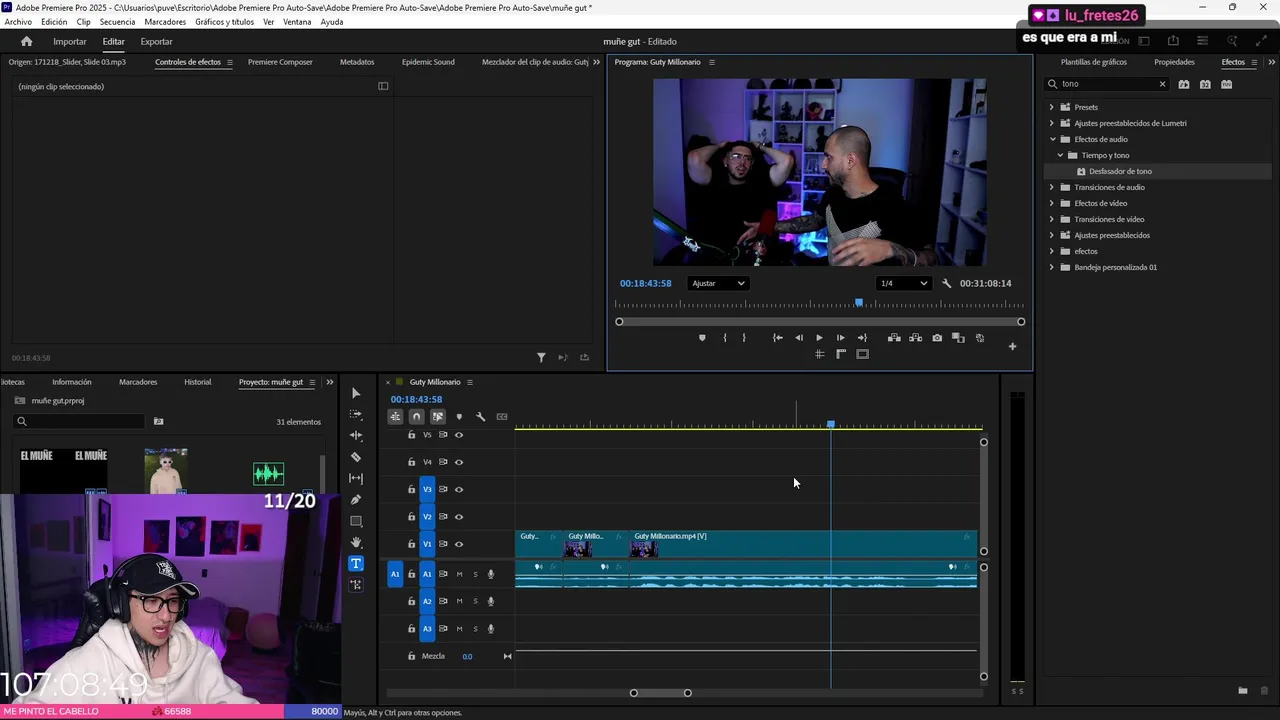Image resolution: width=1280 pixels, height=720 pixels.
Task: Select the Hand tool
Action: (356, 542)
